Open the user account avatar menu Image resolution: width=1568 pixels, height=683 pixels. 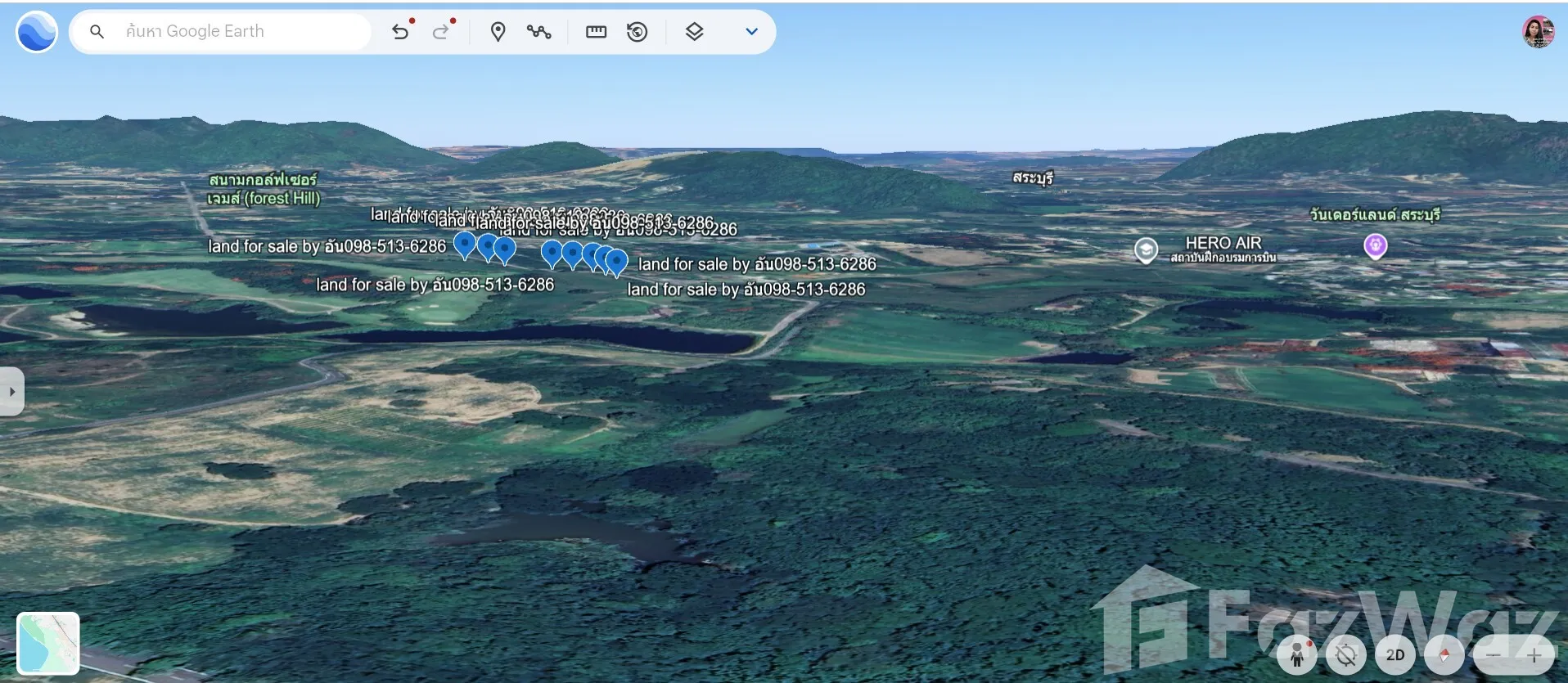tap(1538, 32)
